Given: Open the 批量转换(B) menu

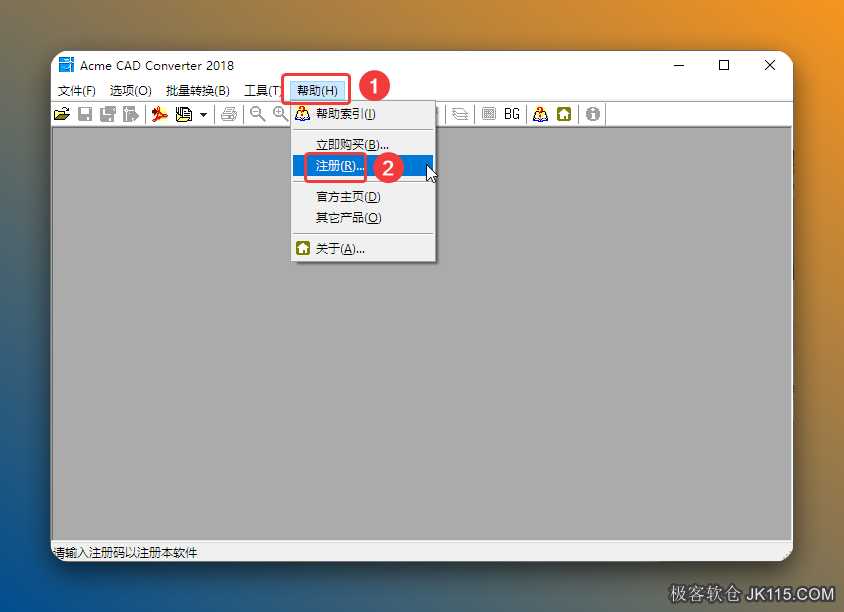Looking at the screenshot, I should click(x=198, y=90).
